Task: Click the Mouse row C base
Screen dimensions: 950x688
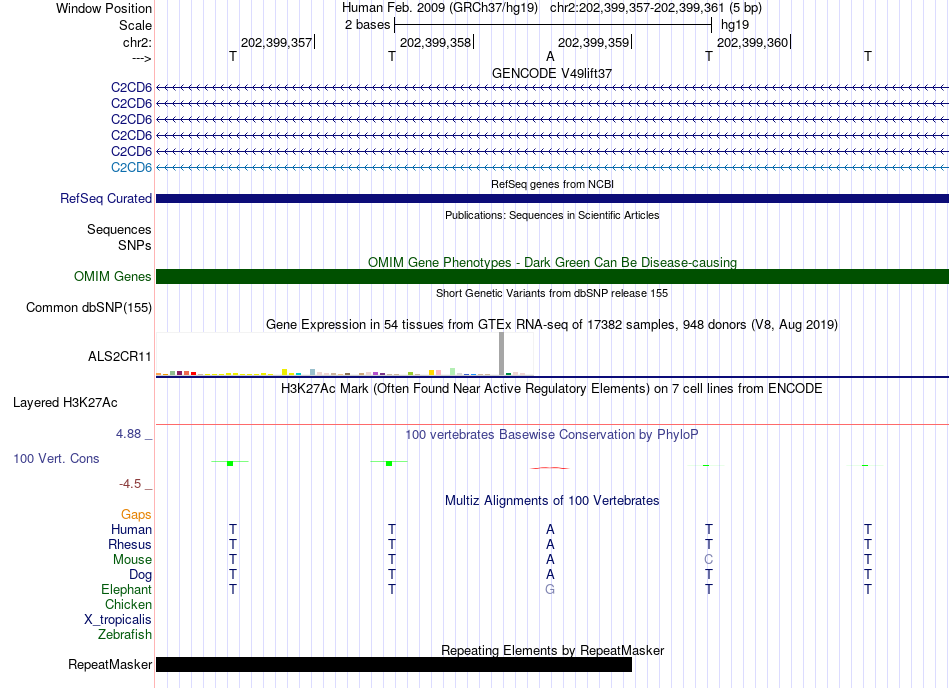Action: 708,560
